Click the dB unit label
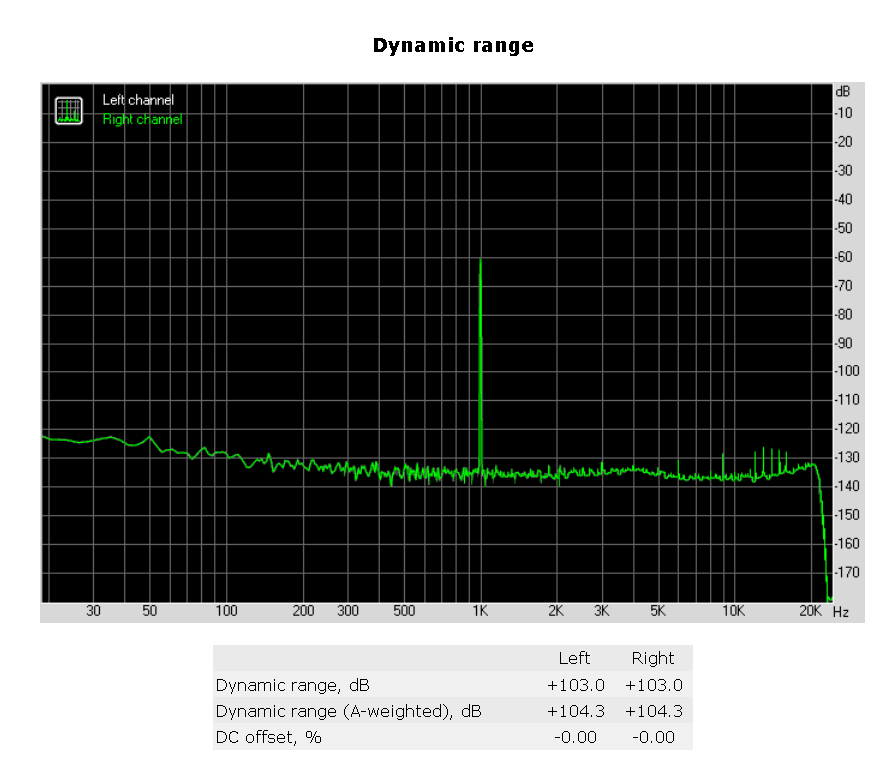 click(x=843, y=91)
